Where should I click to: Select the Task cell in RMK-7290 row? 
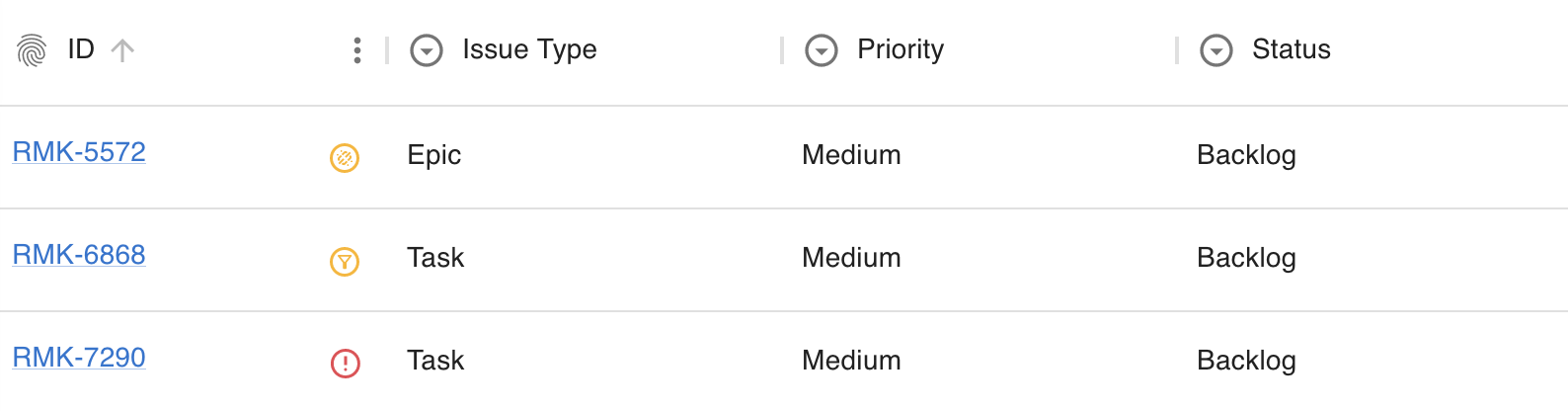(x=435, y=361)
